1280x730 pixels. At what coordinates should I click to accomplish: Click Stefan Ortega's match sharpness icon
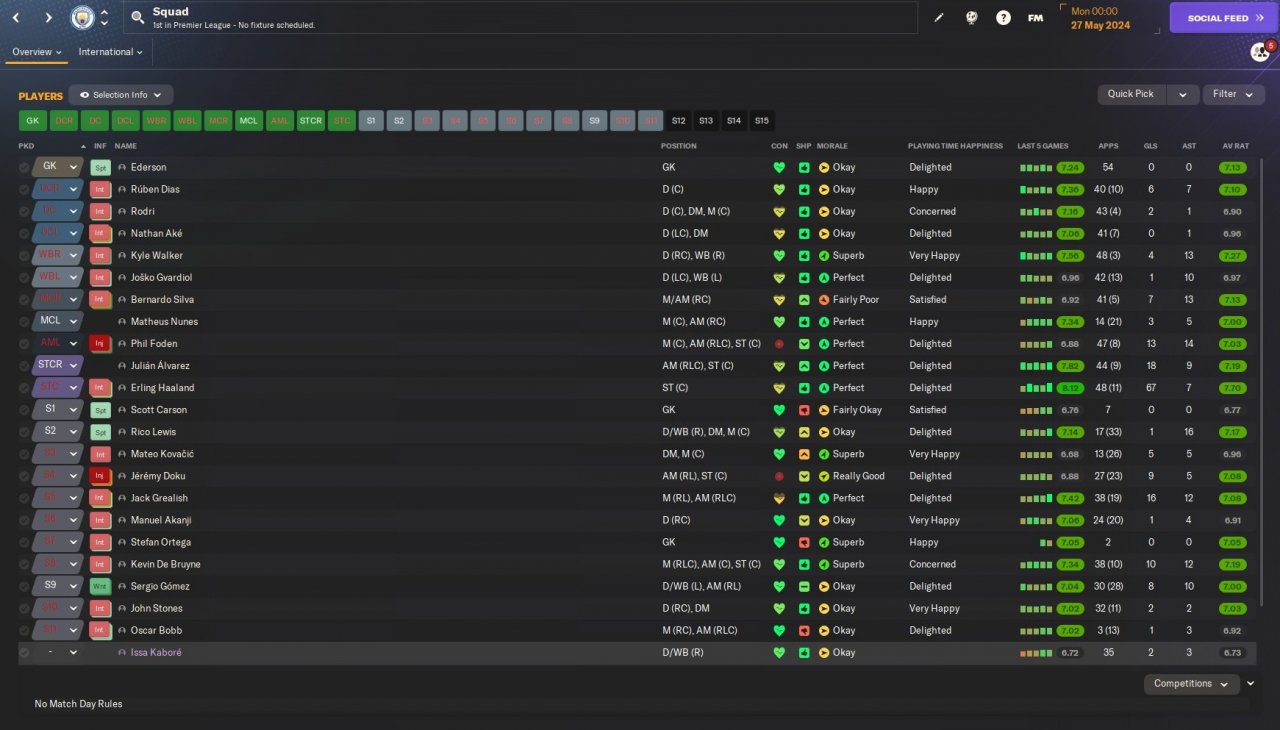(804, 542)
